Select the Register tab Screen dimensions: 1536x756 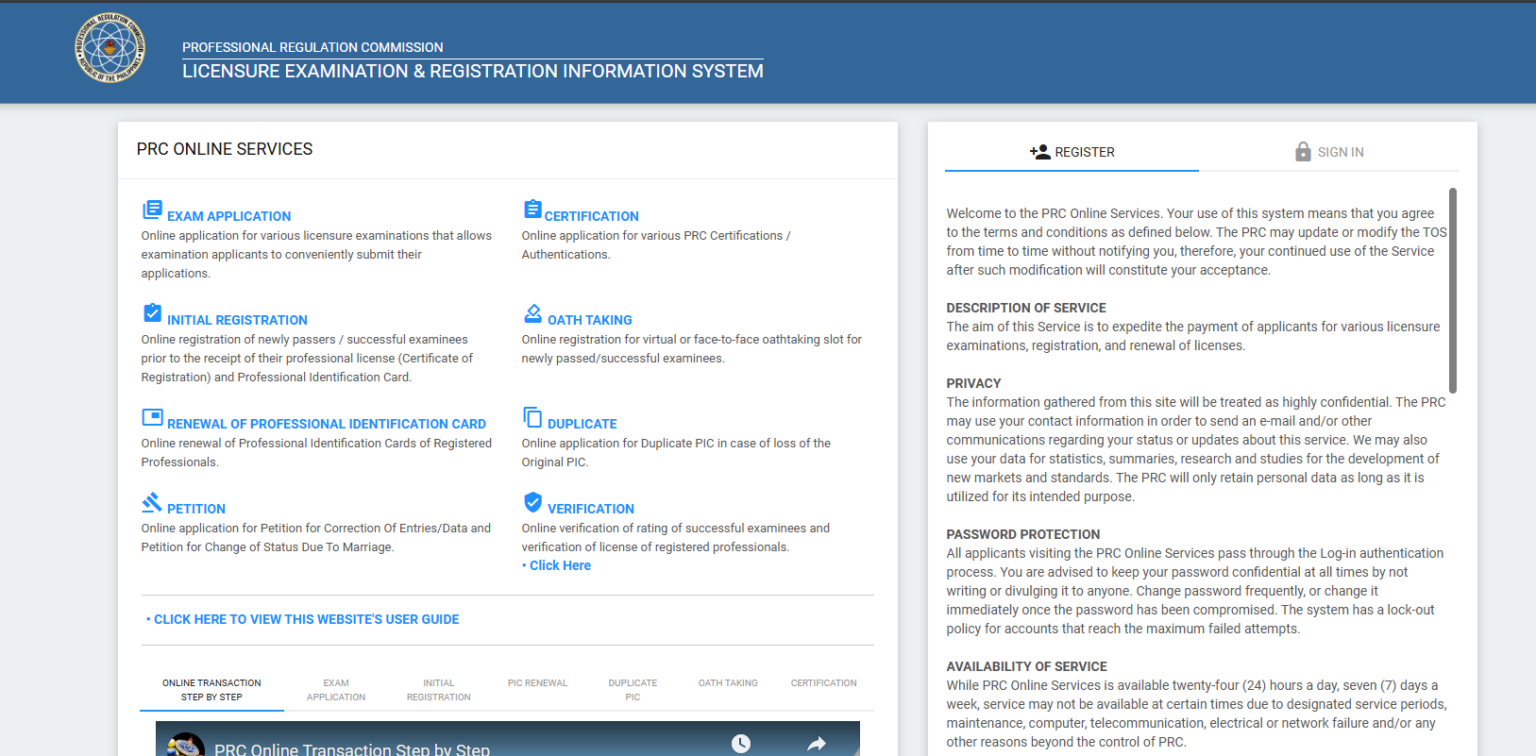tap(1072, 152)
